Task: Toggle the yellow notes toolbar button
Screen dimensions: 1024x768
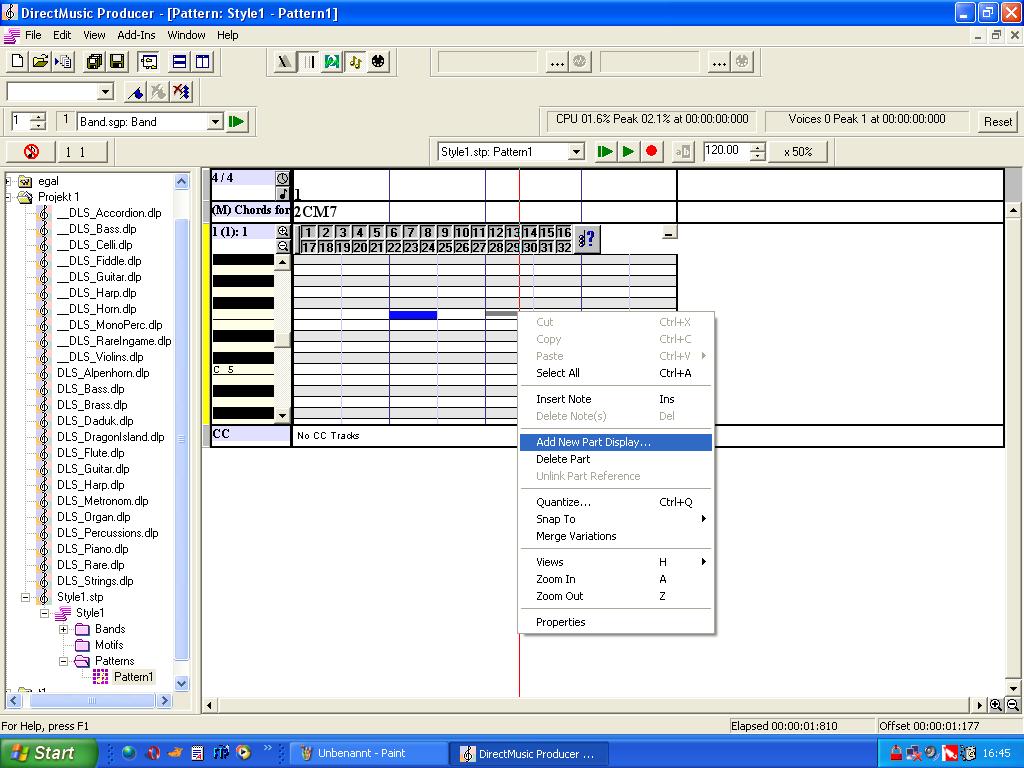Action: (x=355, y=62)
